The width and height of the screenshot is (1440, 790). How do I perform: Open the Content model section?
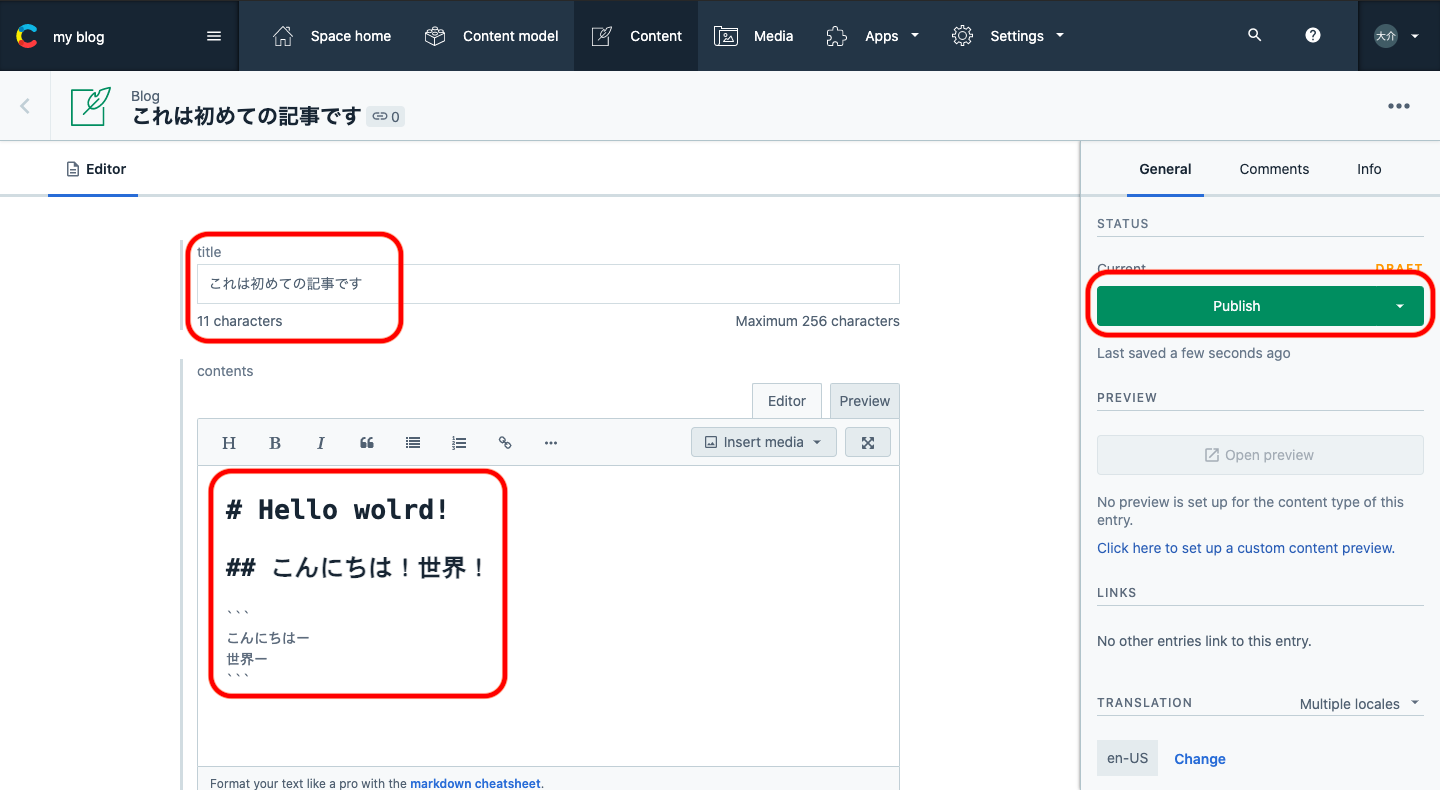(x=491, y=36)
